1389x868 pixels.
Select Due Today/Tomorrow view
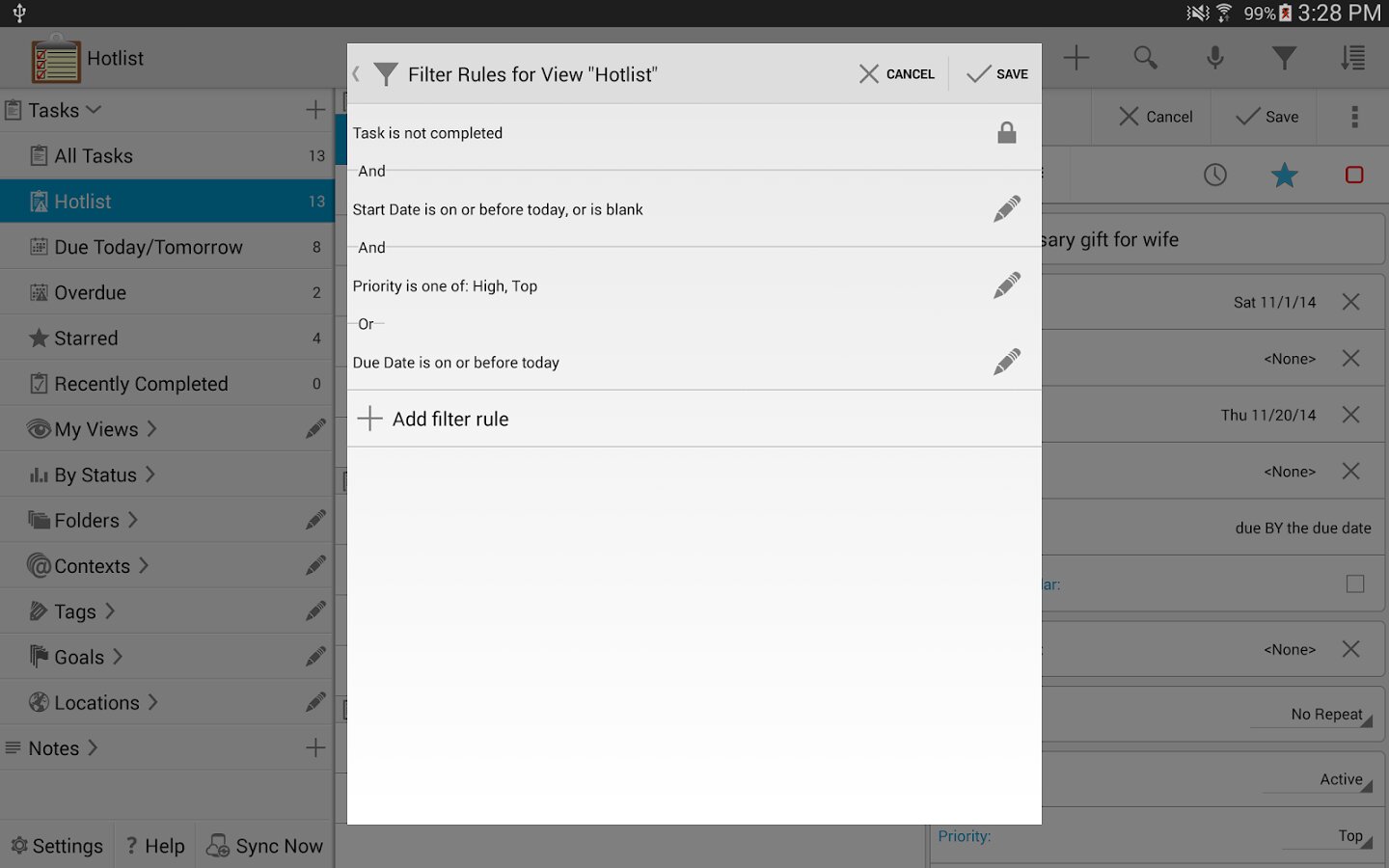pyautogui.click(x=149, y=247)
